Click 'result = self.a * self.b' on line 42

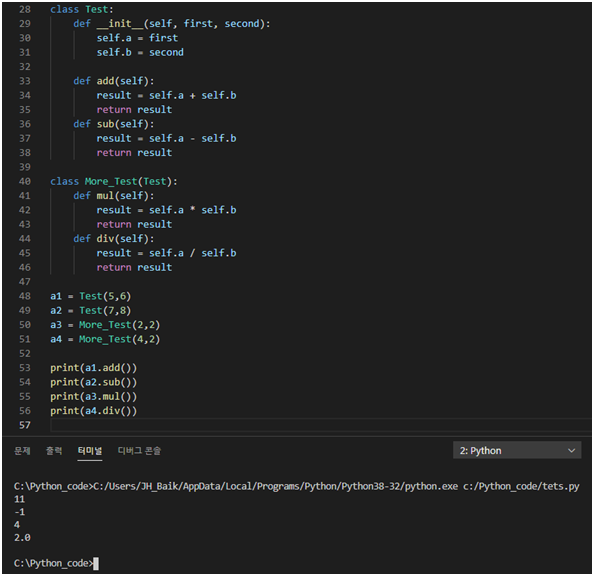click(166, 210)
